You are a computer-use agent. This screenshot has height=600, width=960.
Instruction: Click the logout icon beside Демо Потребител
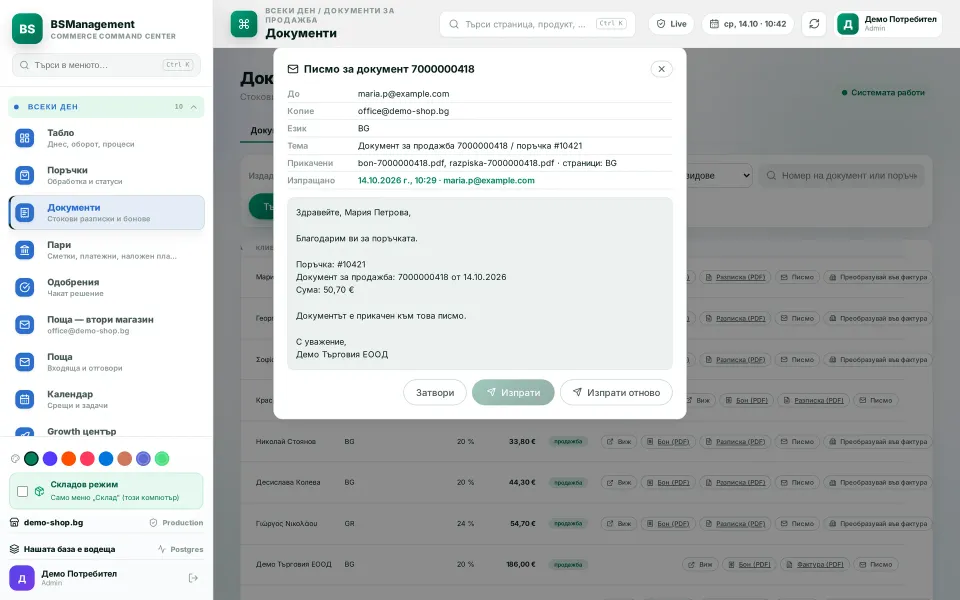(x=193, y=578)
